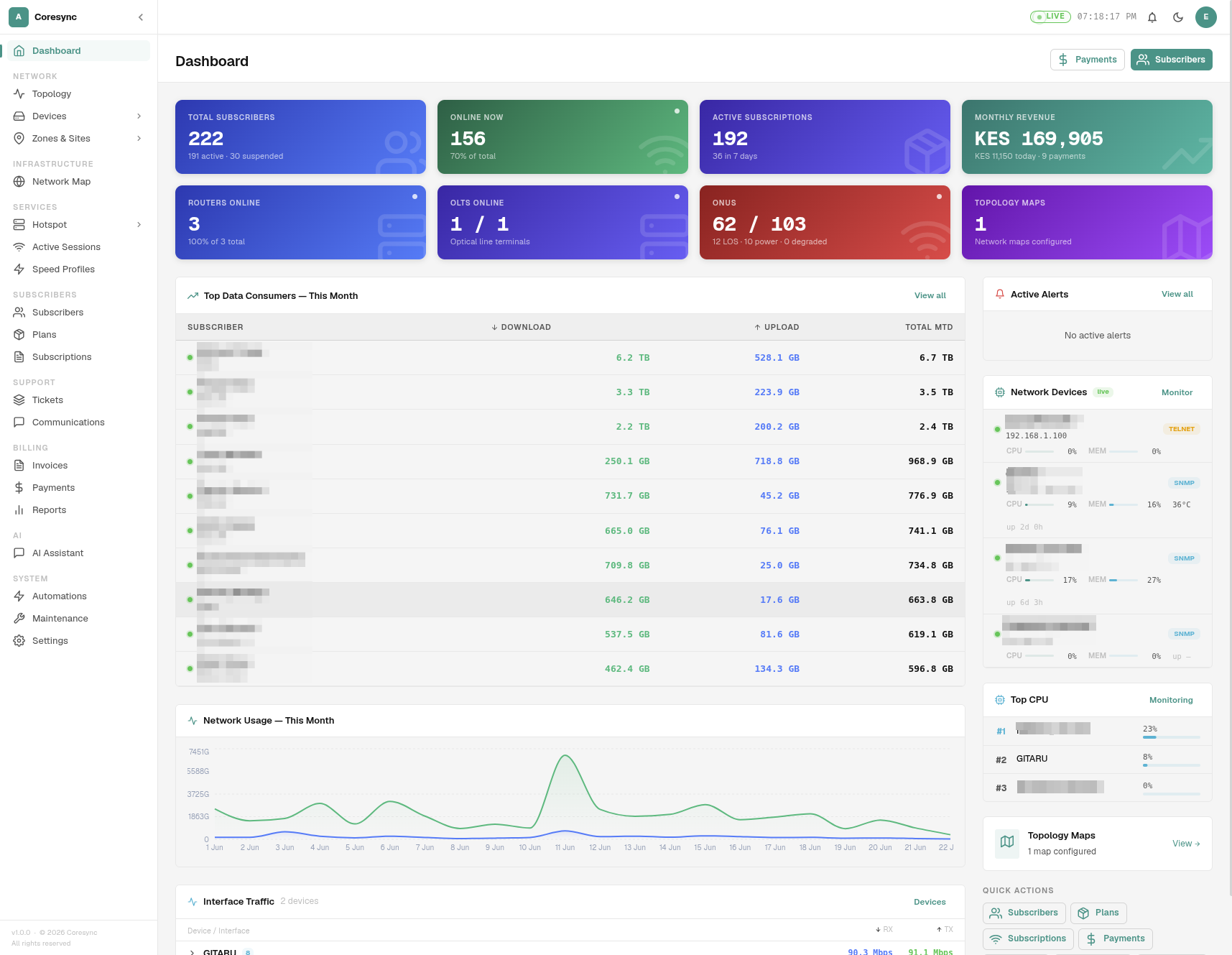Viewport: 1232px width, 955px height.
Task: Expand the Devices submenu chevron
Action: [x=139, y=116]
